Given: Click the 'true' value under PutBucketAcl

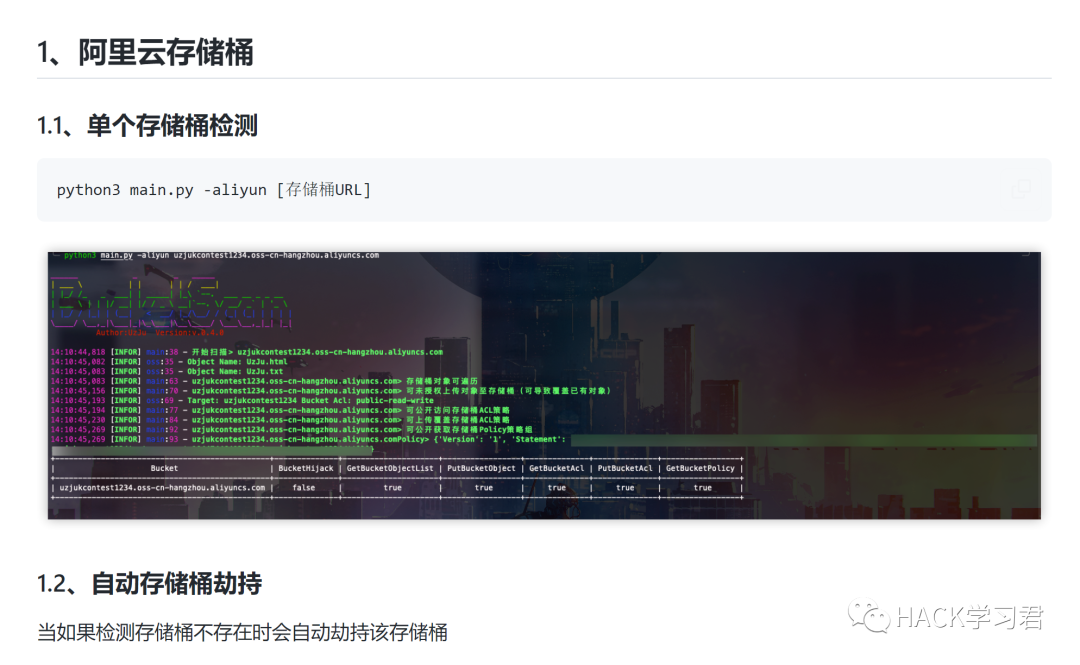Looking at the screenshot, I should click(x=625, y=487).
